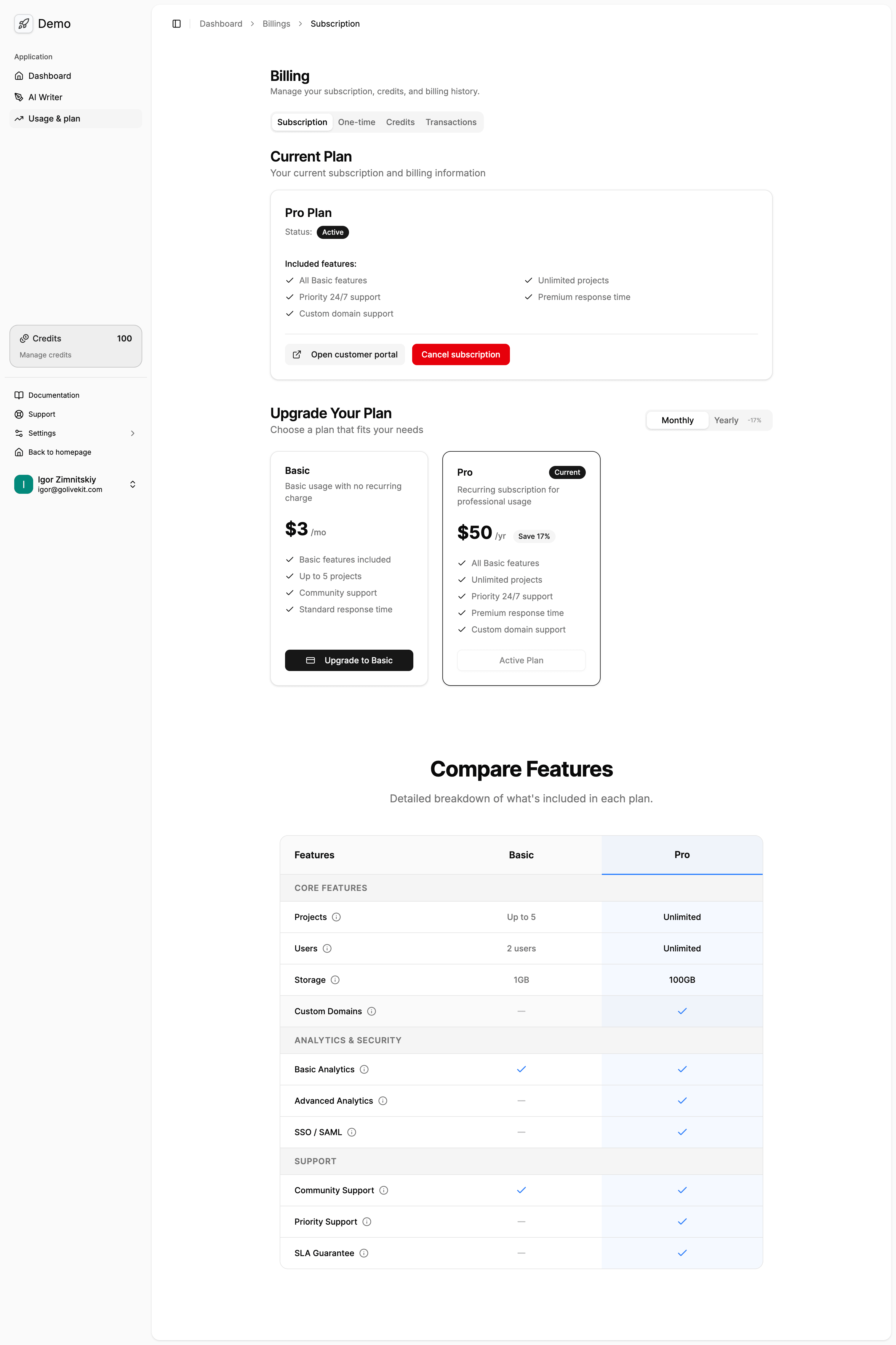Click the info icon next to Community Support
The width and height of the screenshot is (896, 1345).
(x=384, y=1190)
